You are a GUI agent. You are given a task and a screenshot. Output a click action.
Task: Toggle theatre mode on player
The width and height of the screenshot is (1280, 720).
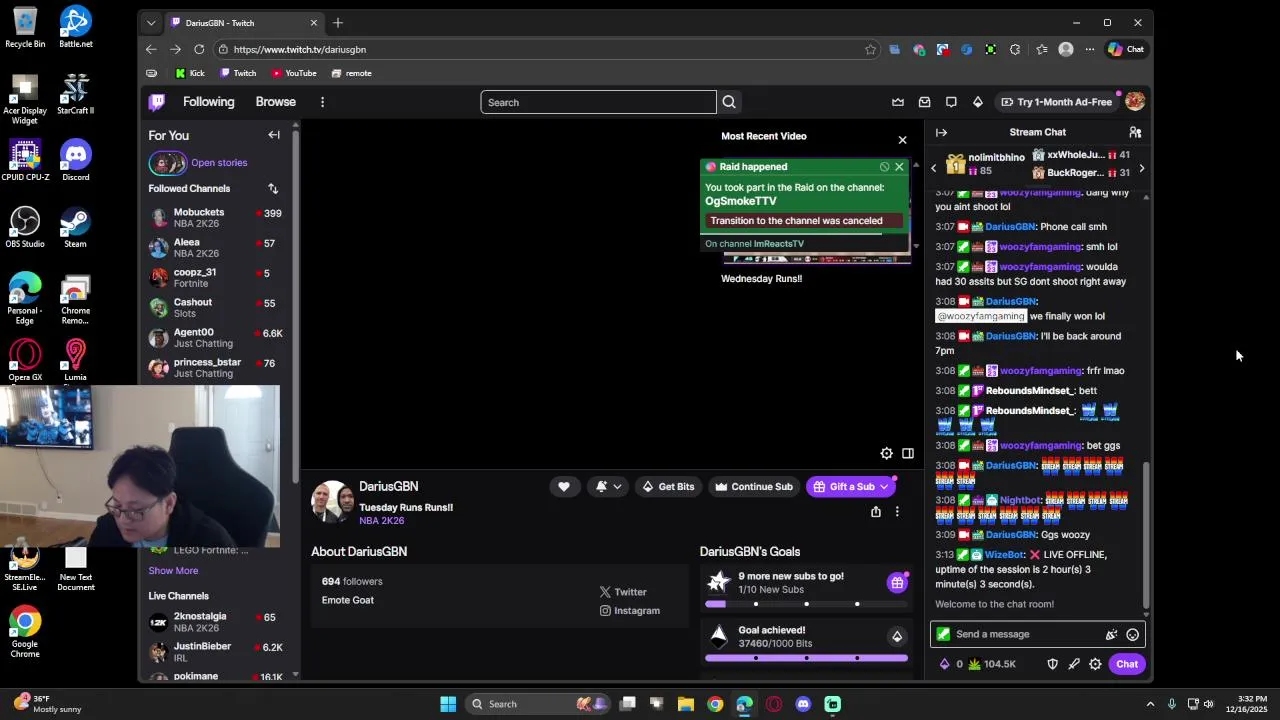point(908,453)
